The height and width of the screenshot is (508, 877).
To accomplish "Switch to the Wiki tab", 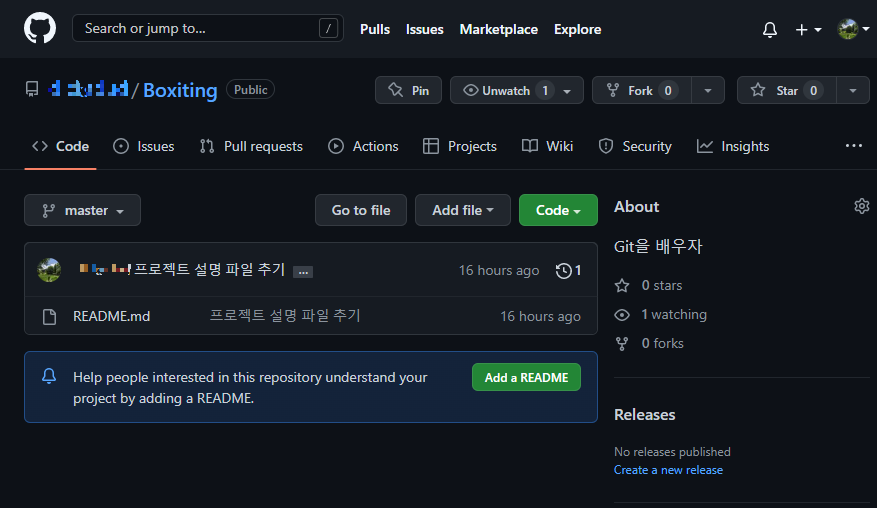I will pos(547,147).
